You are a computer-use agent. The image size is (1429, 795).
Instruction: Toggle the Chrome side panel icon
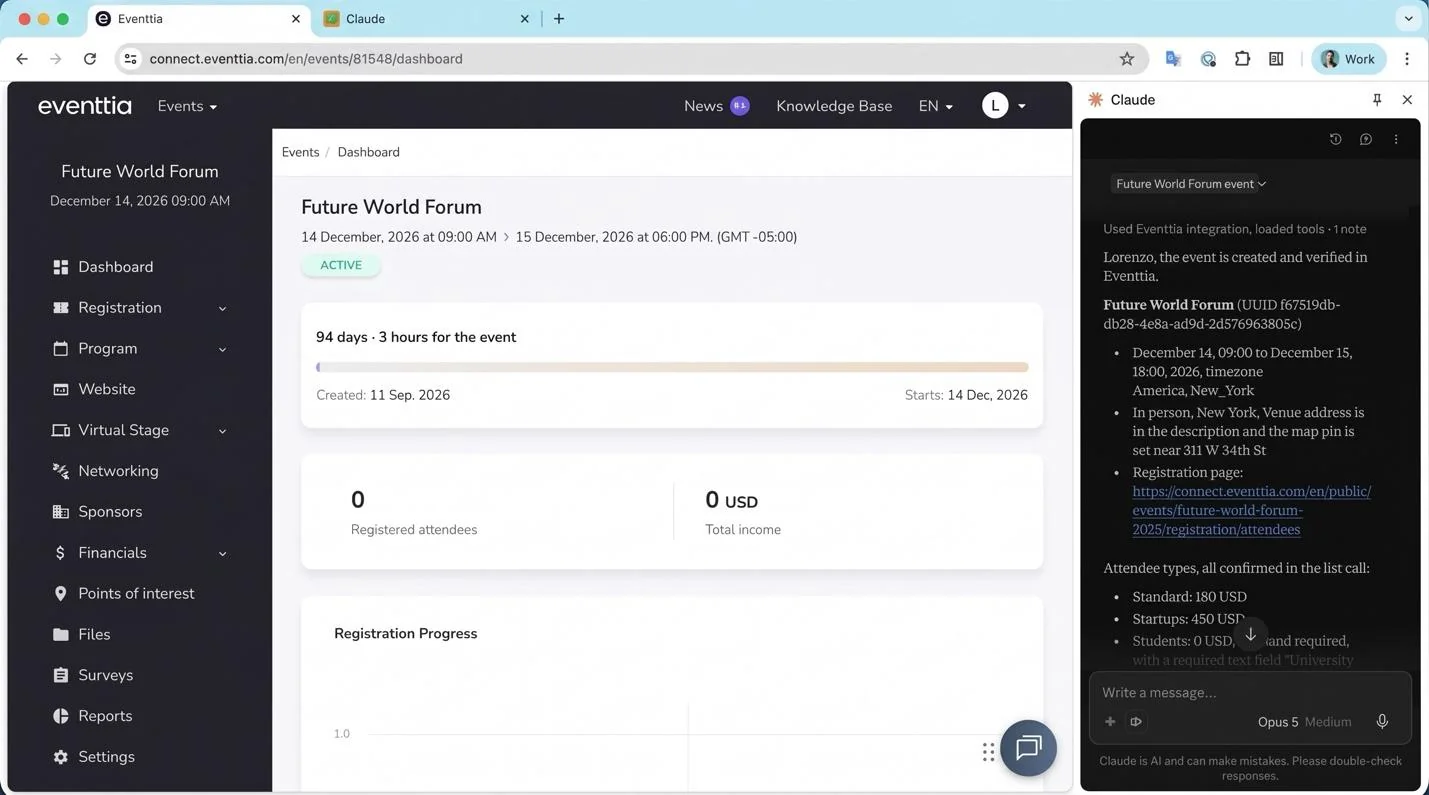1276,59
